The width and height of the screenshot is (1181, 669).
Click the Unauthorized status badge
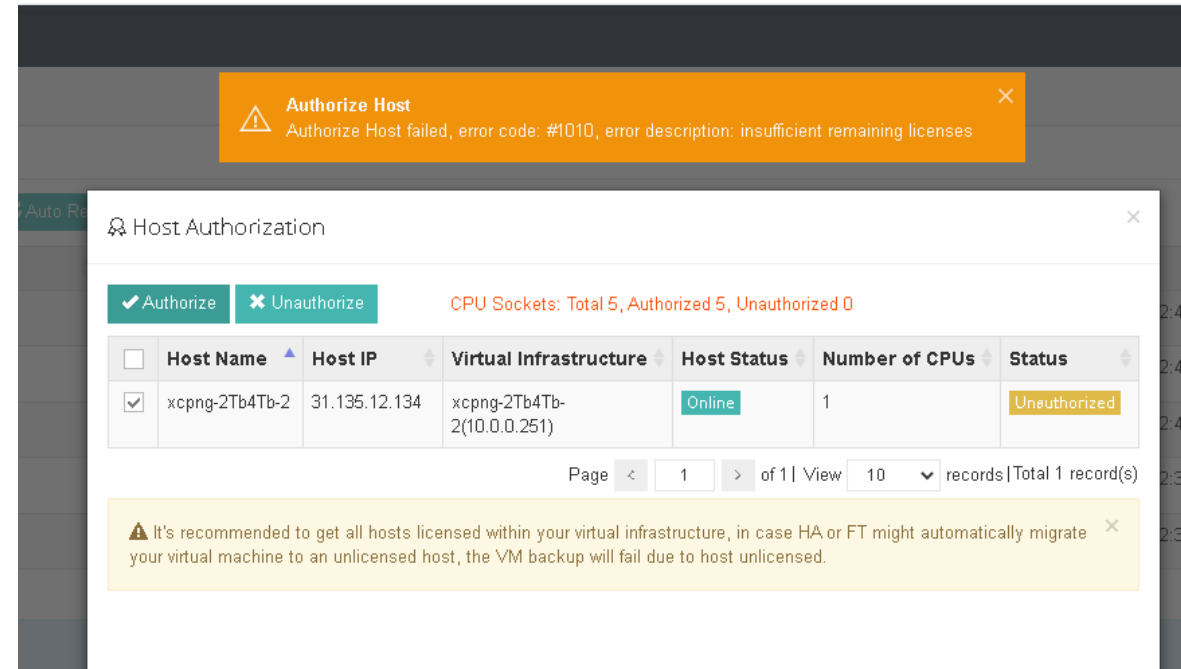tap(1064, 403)
